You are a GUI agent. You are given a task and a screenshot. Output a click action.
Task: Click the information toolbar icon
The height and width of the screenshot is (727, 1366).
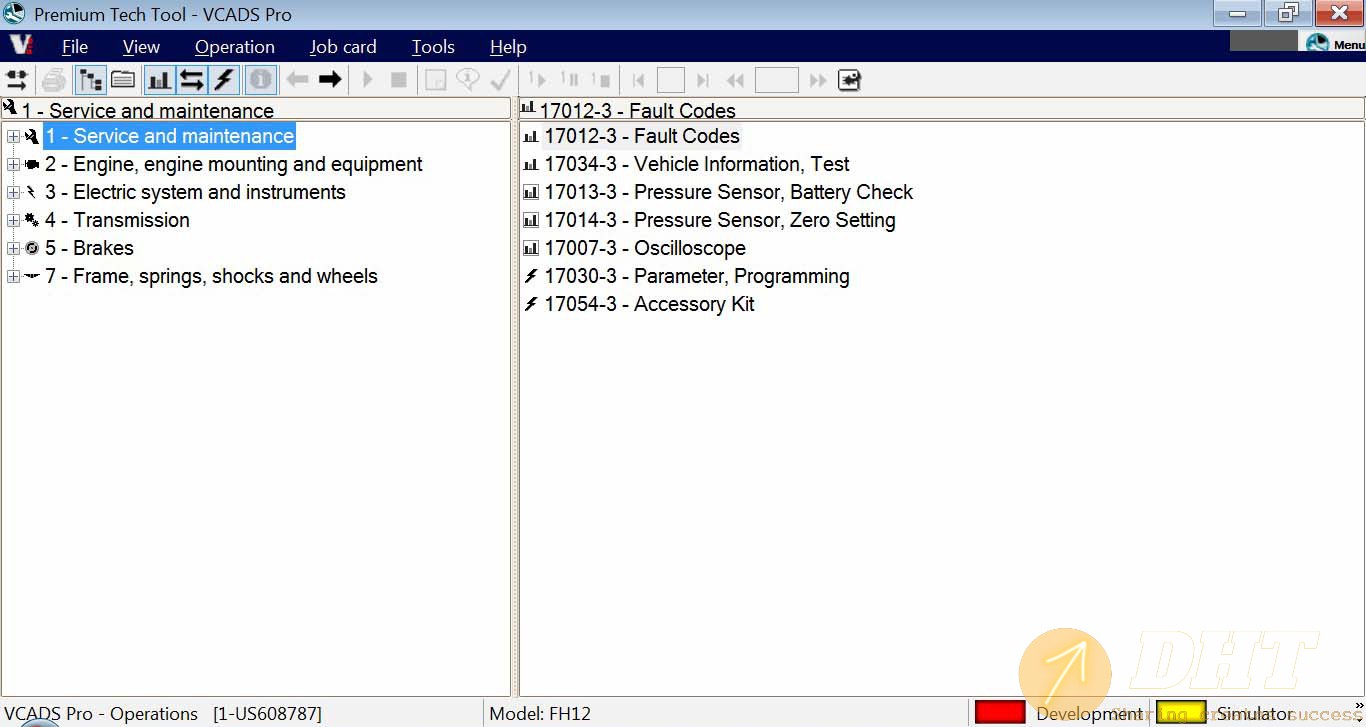click(260, 80)
